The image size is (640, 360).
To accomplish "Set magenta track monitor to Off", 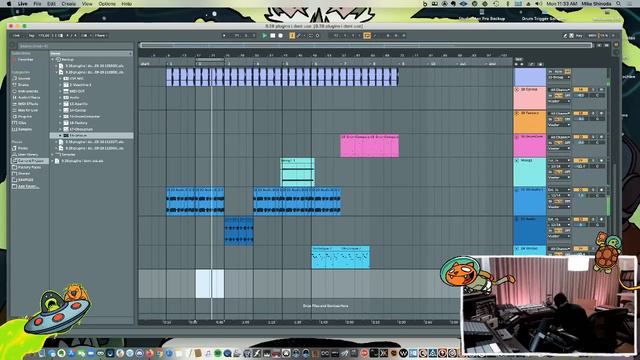I will [x=567, y=143].
